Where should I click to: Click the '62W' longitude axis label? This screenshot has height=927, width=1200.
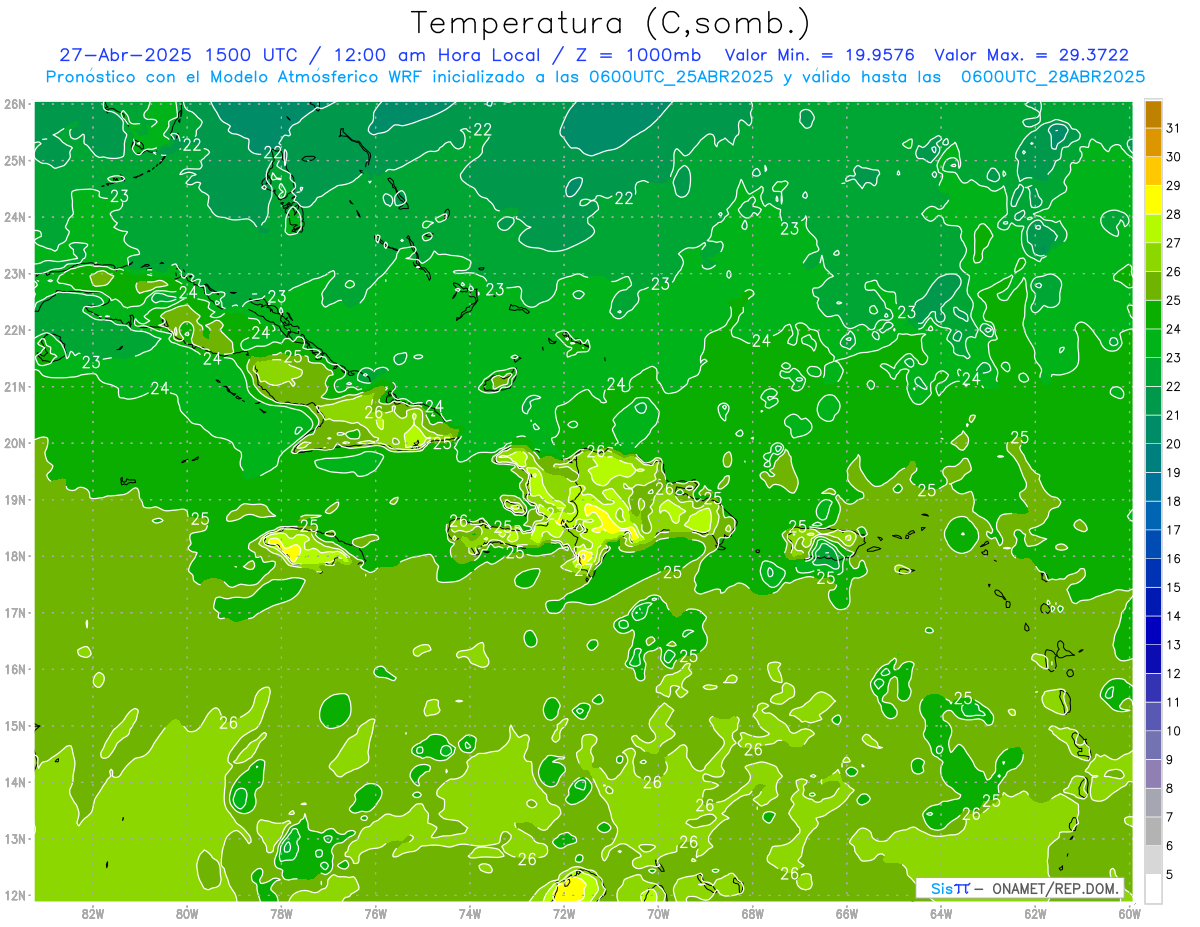[1035, 913]
